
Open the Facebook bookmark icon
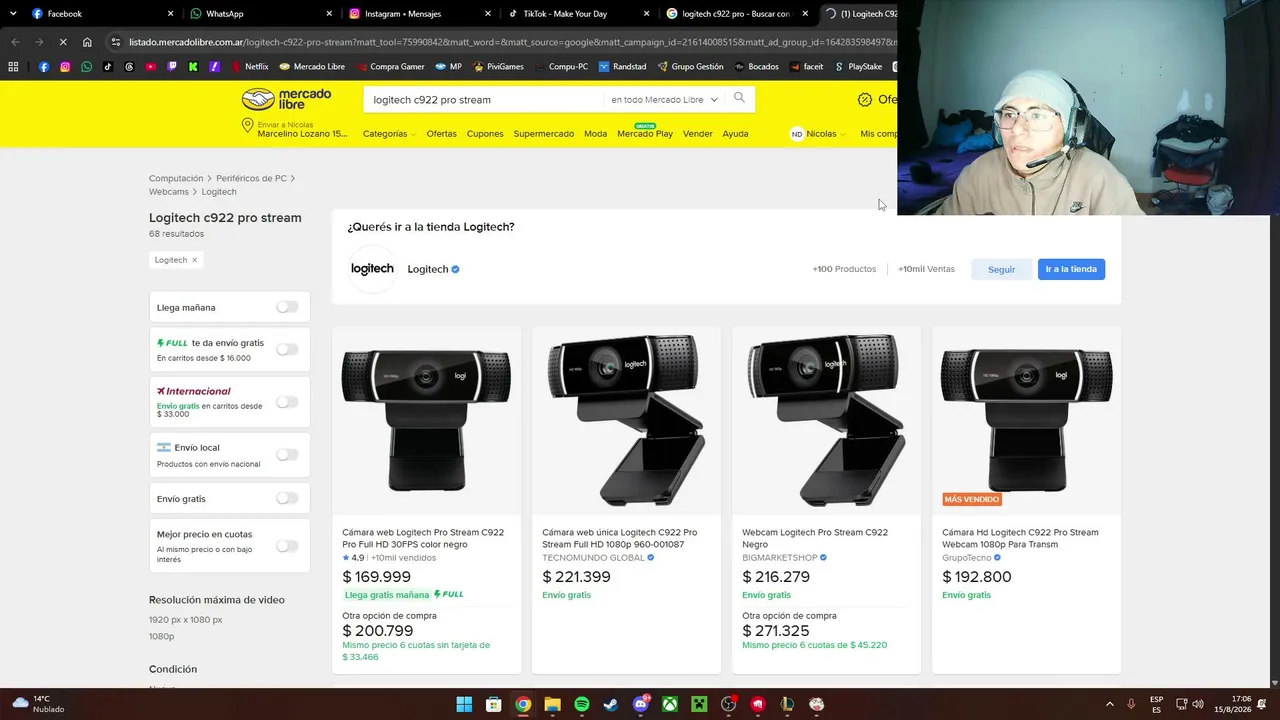coord(44,67)
